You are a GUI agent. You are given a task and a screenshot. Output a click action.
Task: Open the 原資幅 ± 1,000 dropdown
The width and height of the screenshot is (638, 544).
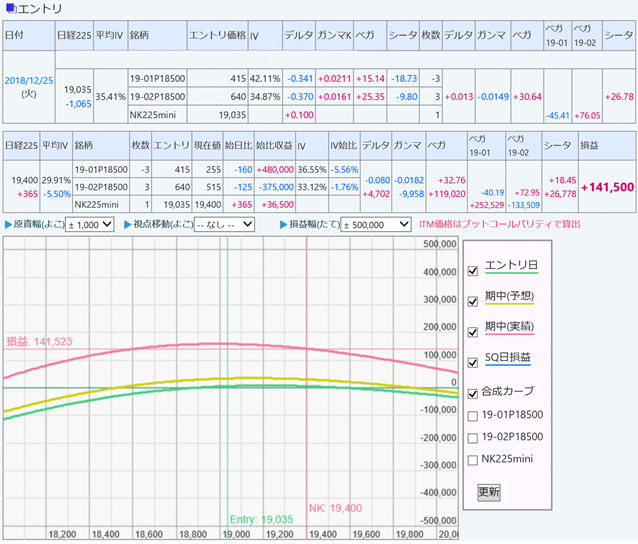pos(90,225)
